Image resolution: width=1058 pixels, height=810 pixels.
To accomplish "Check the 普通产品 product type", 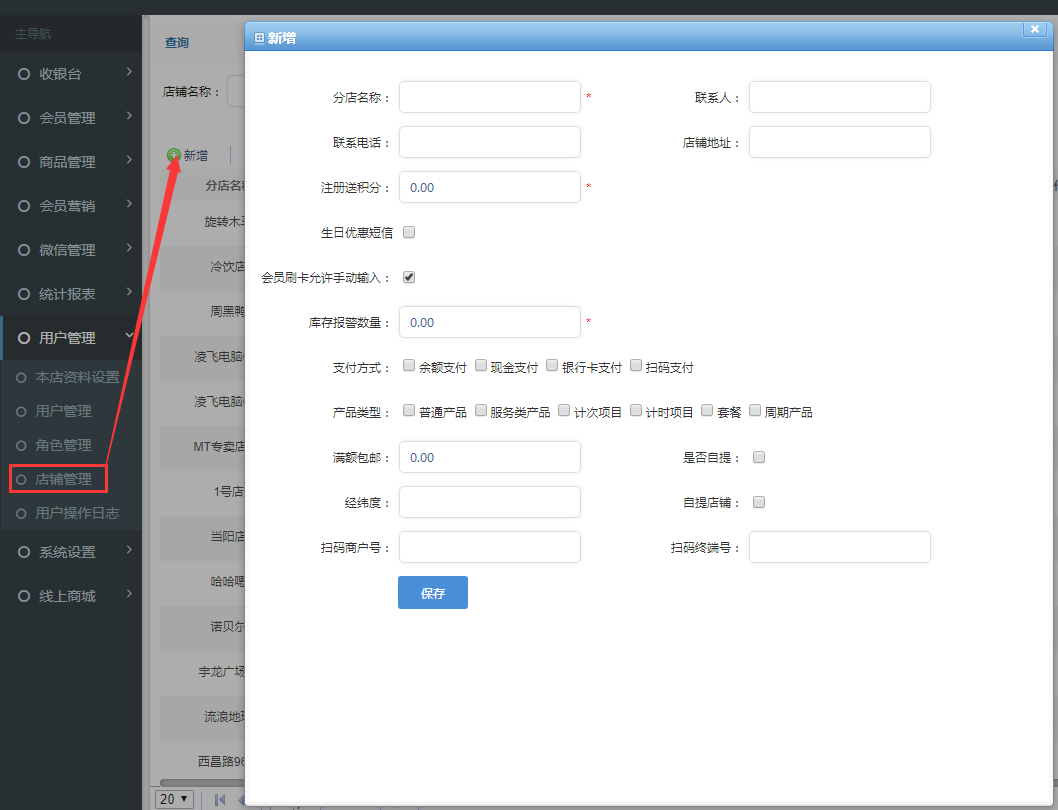I will click(x=409, y=410).
